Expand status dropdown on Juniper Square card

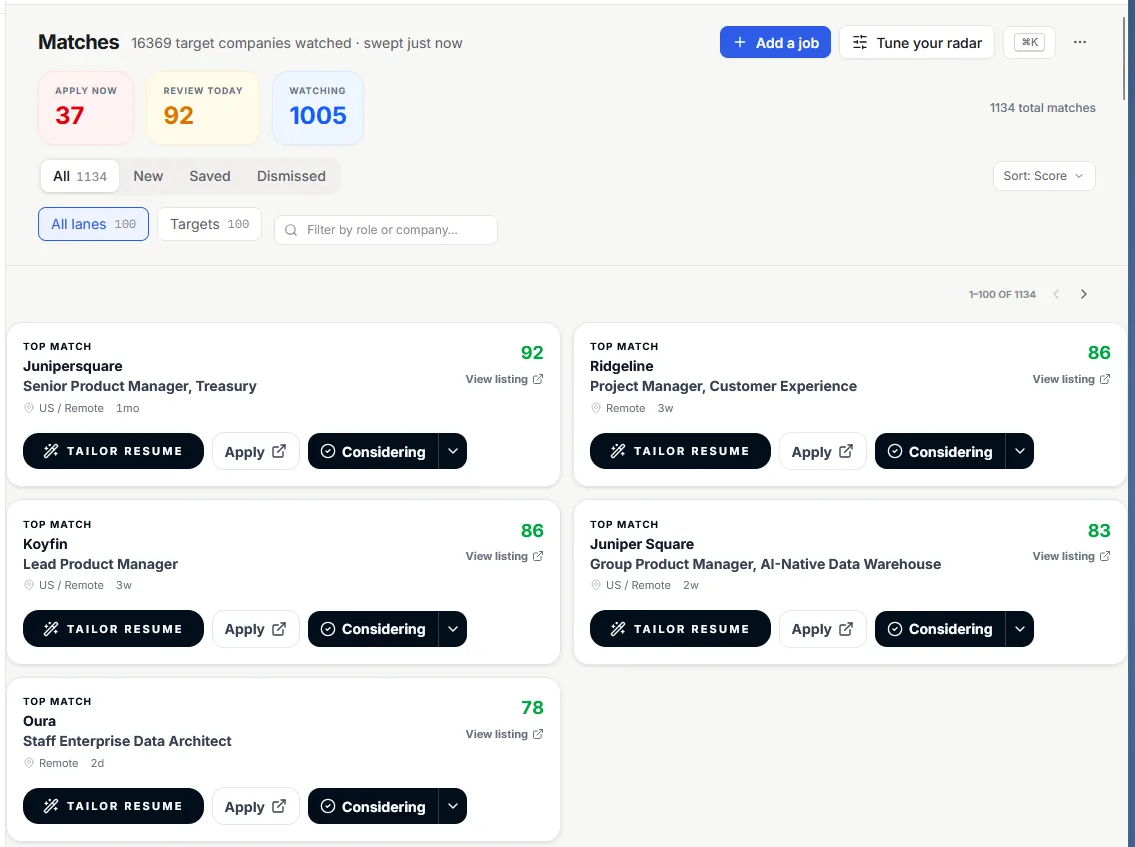tap(1020, 628)
